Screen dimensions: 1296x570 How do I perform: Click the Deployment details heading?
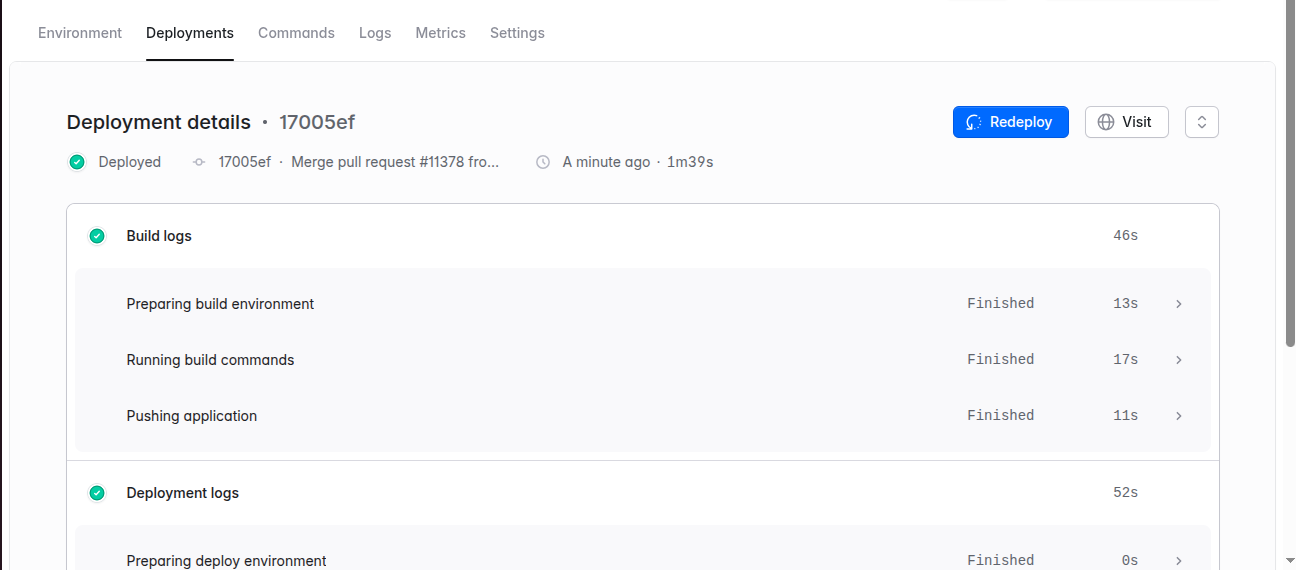pos(159,122)
